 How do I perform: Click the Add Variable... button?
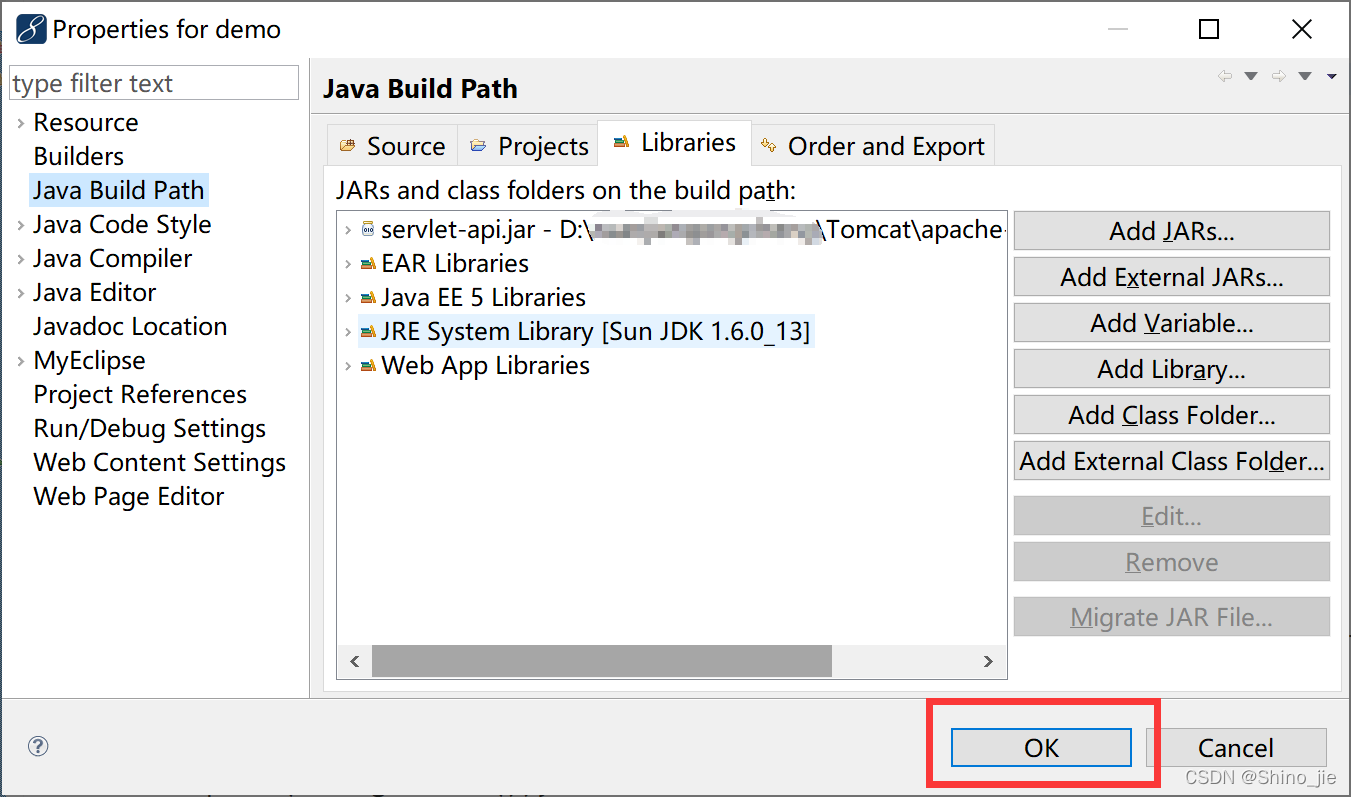1171,323
